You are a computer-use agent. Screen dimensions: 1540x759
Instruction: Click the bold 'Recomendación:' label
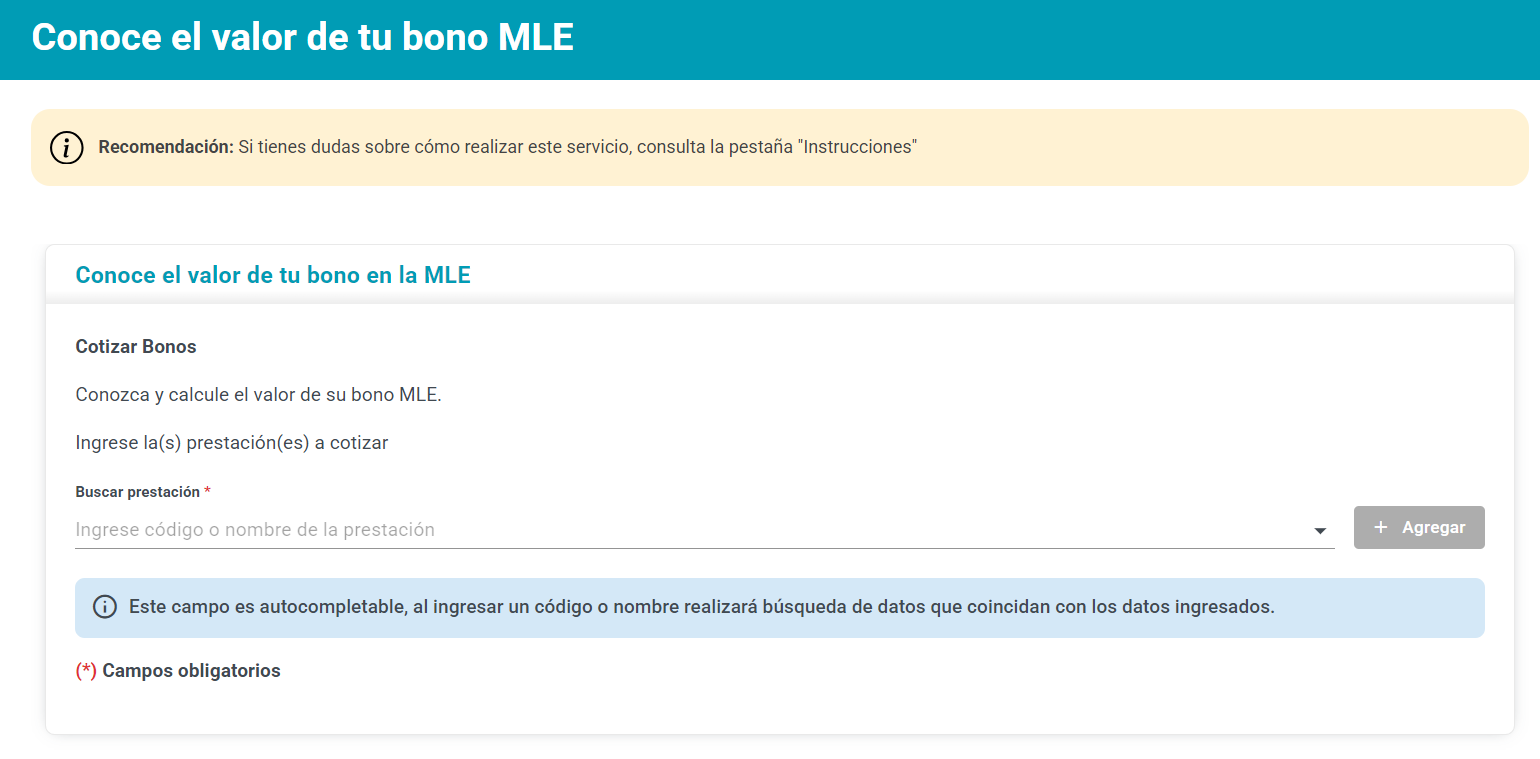click(x=165, y=147)
